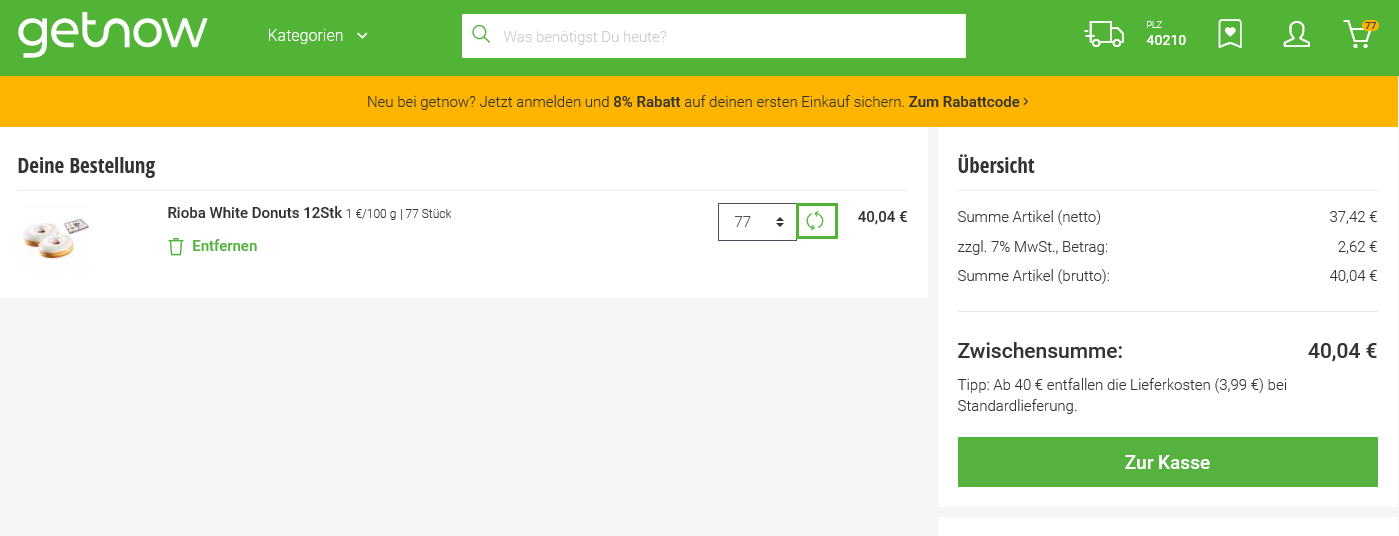1399x536 pixels.
Task: Click the chevron next to Kategorien
Action: click(x=362, y=36)
